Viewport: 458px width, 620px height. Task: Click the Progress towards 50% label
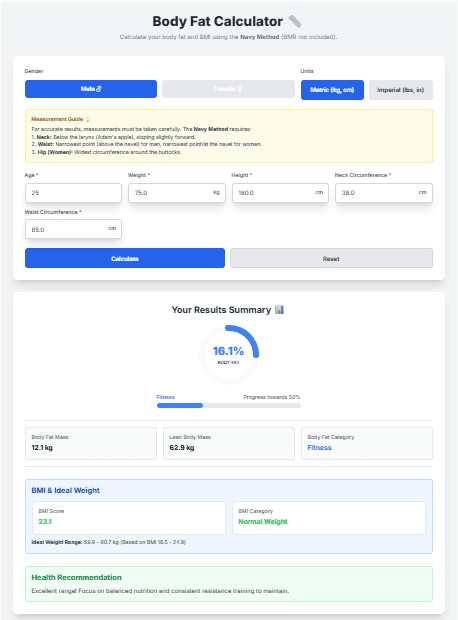[272, 397]
